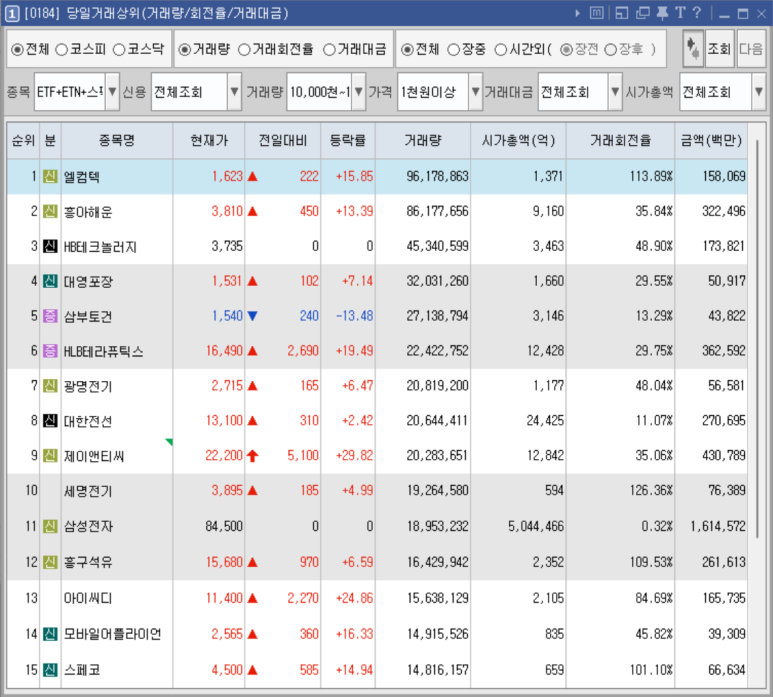Screen dimensions: 773x697
Task: Sort by 현재가 column header
Action: pyautogui.click(x=209, y=140)
